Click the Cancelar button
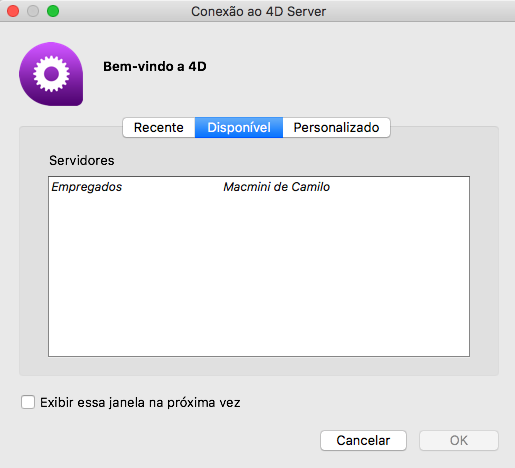Screen dimensions: 515x468 363,440
